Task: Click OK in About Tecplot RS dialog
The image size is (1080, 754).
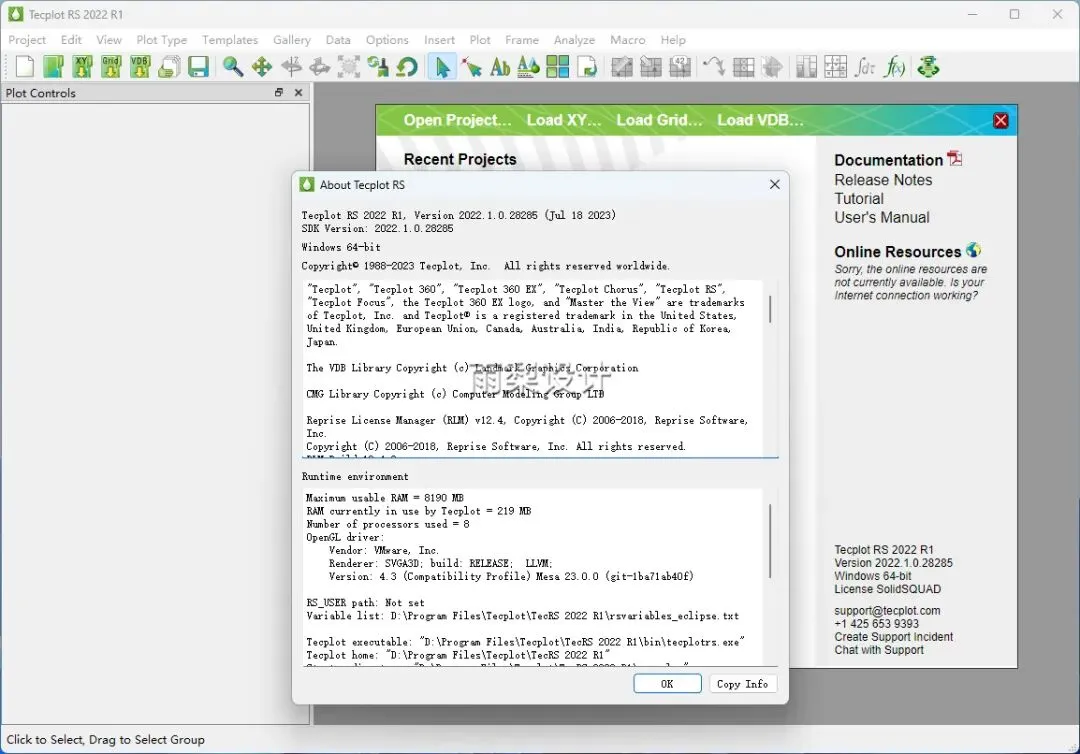Action: coord(667,684)
